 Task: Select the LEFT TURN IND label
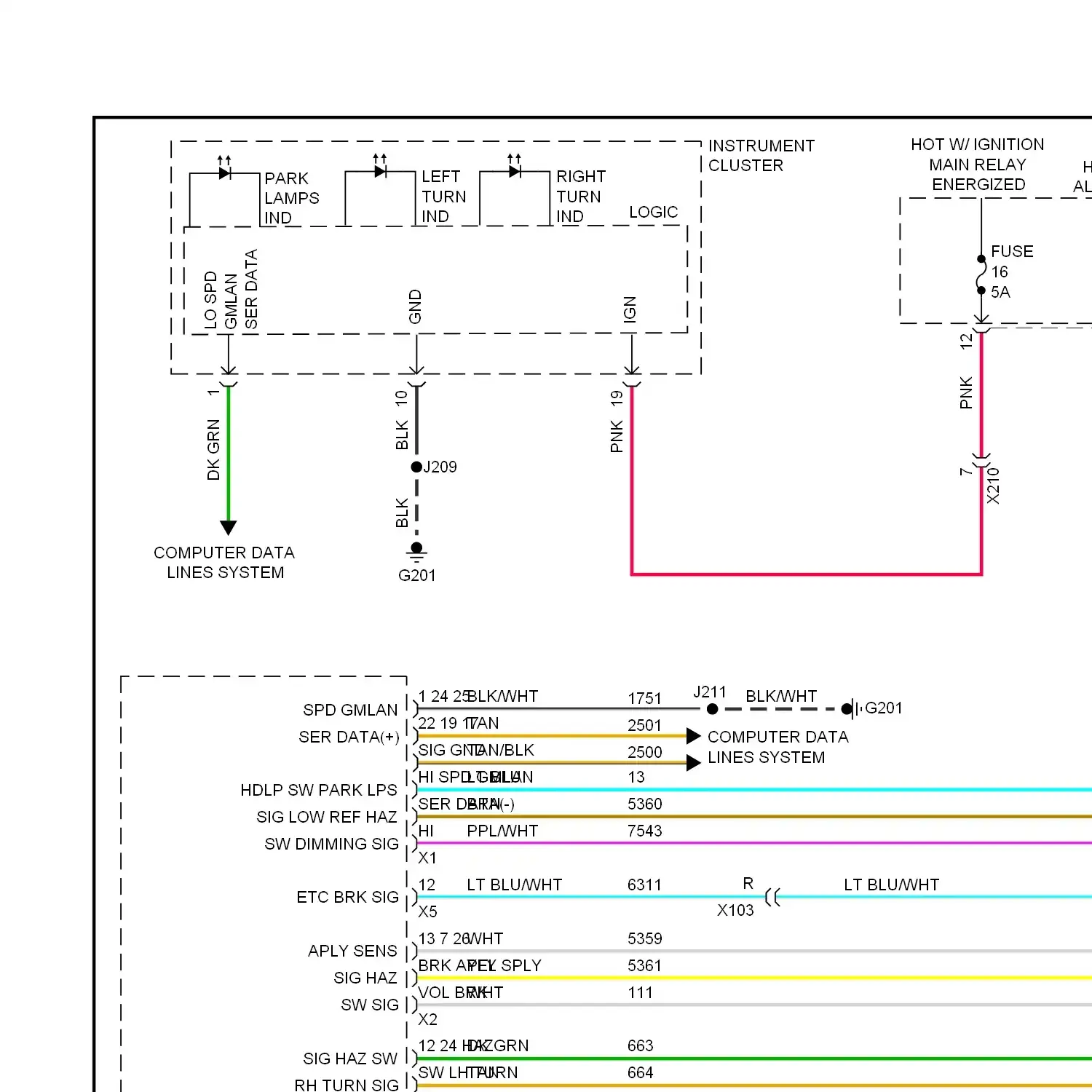(x=444, y=197)
